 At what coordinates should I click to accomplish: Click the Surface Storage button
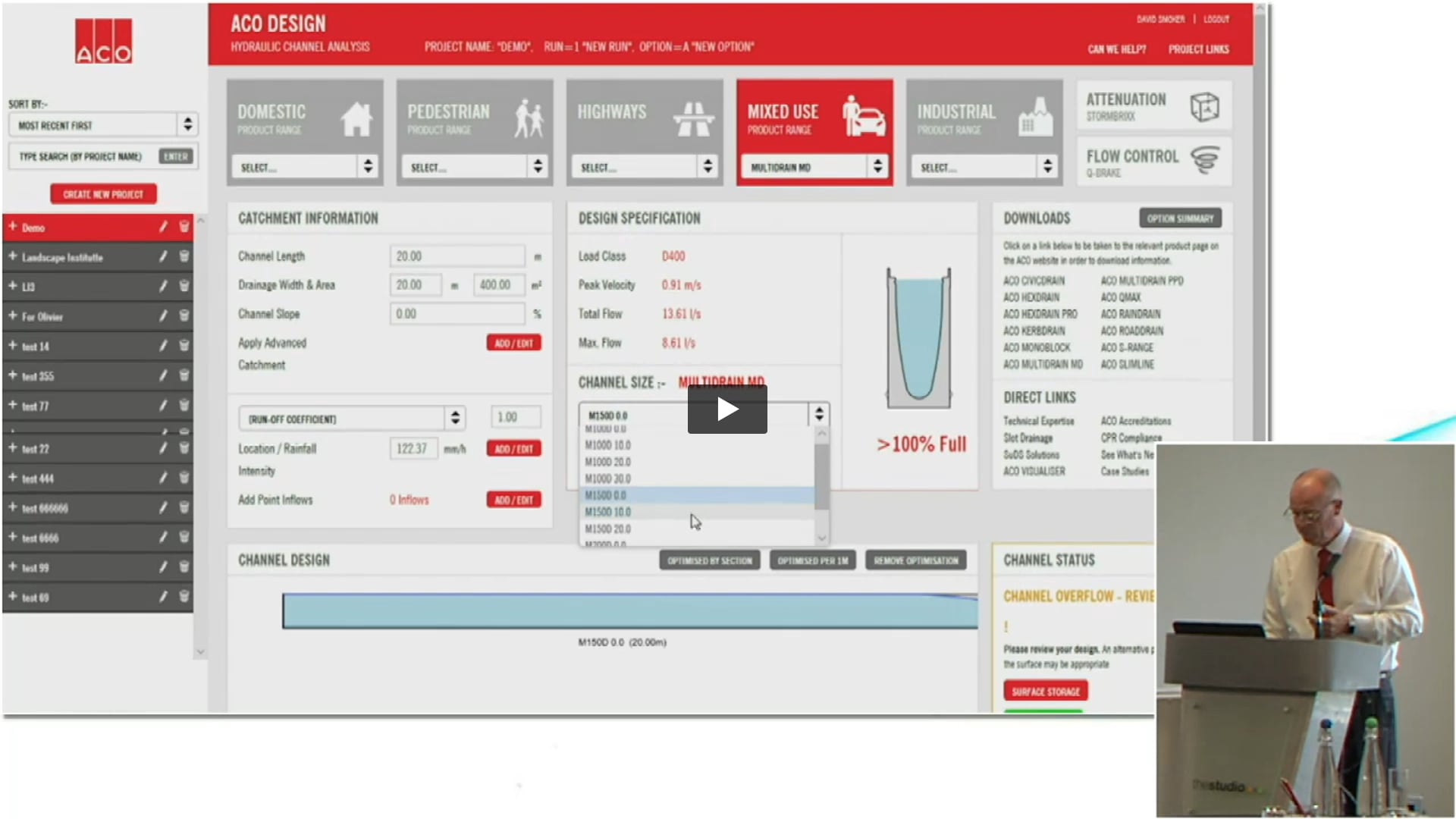pos(1046,691)
